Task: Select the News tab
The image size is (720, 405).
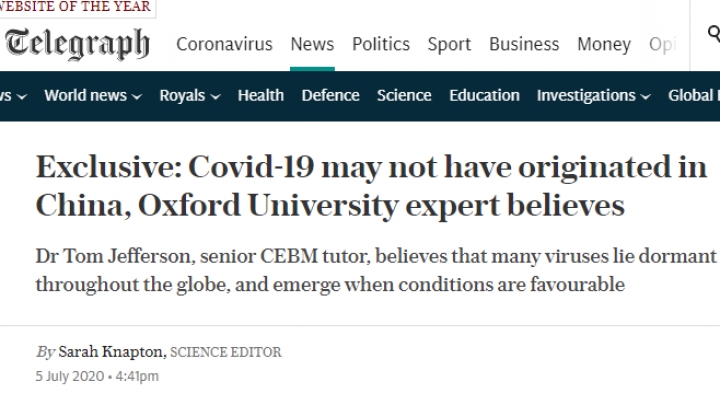Action: click(312, 44)
